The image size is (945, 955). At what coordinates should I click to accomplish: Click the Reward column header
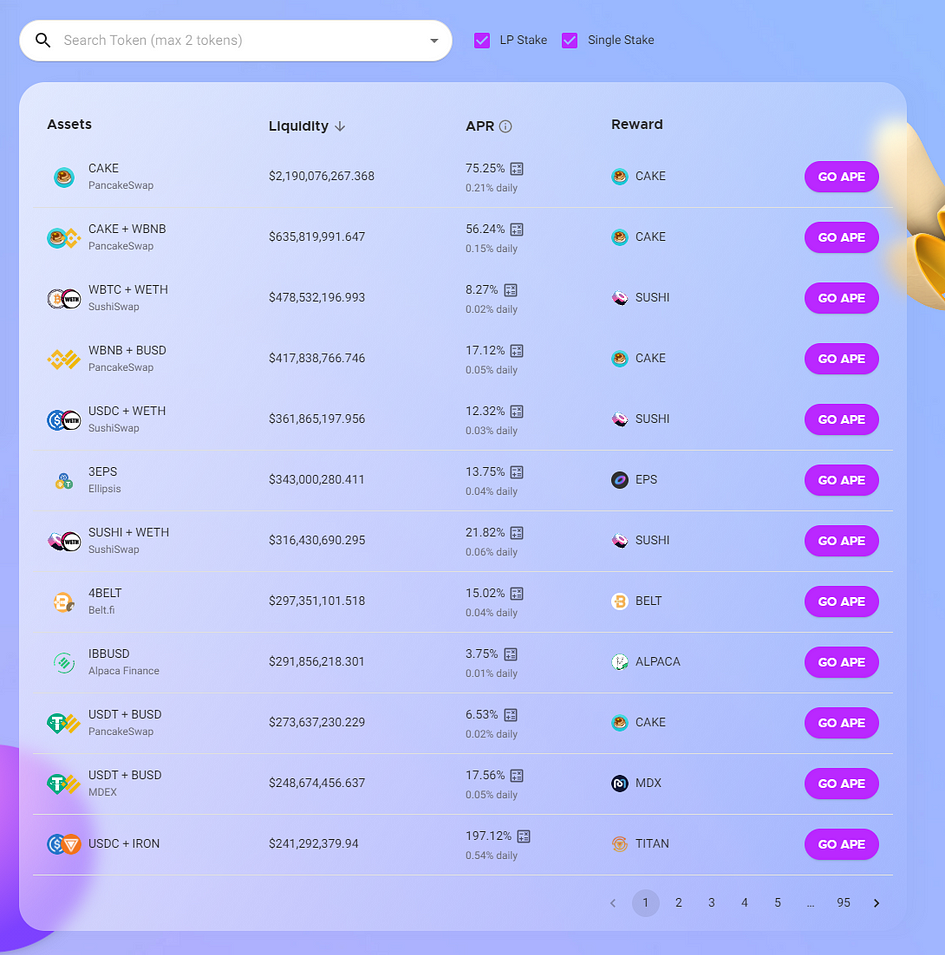click(637, 124)
